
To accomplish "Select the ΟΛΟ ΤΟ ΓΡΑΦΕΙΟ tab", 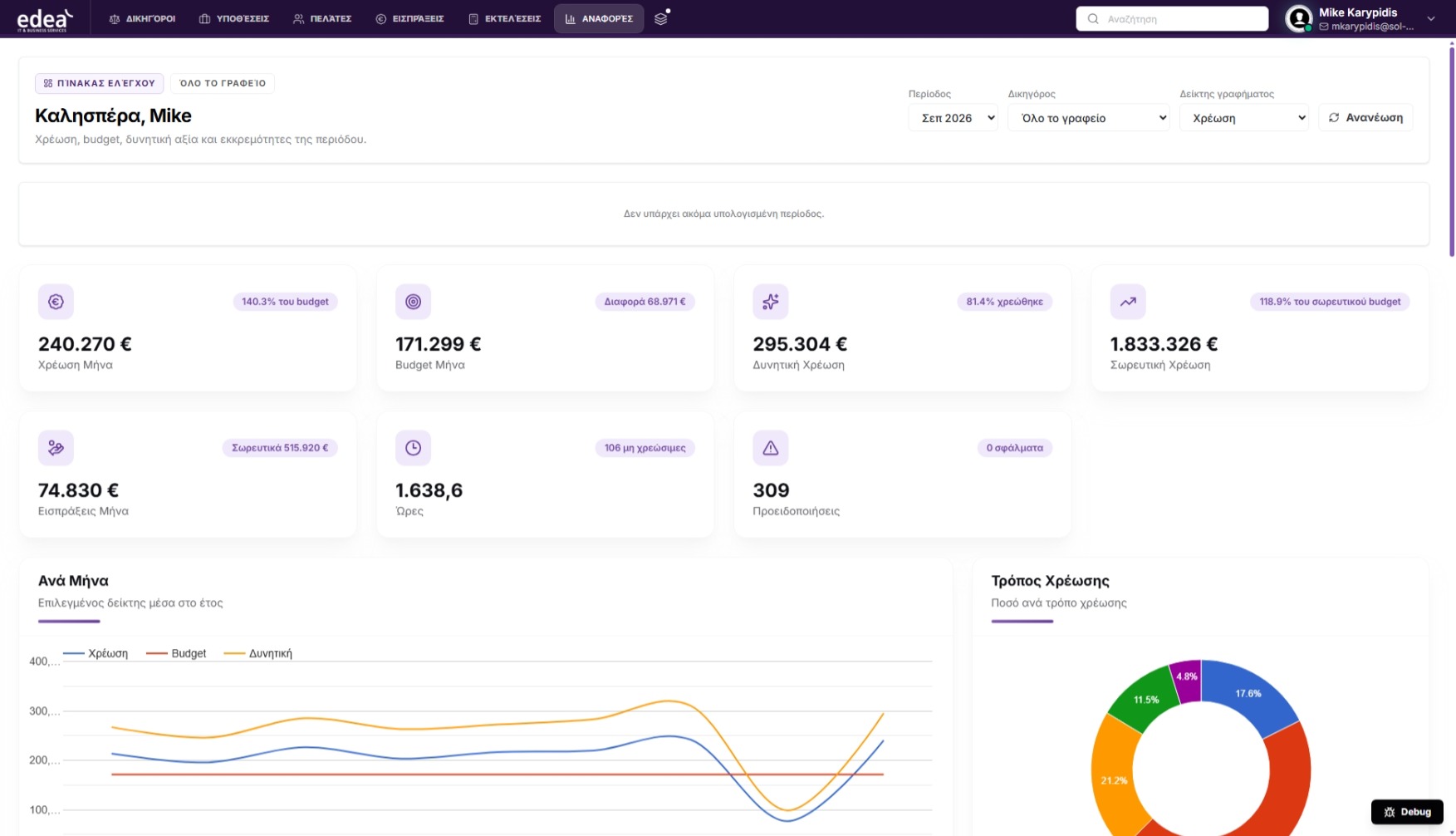I will pyautogui.click(x=223, y=83).
